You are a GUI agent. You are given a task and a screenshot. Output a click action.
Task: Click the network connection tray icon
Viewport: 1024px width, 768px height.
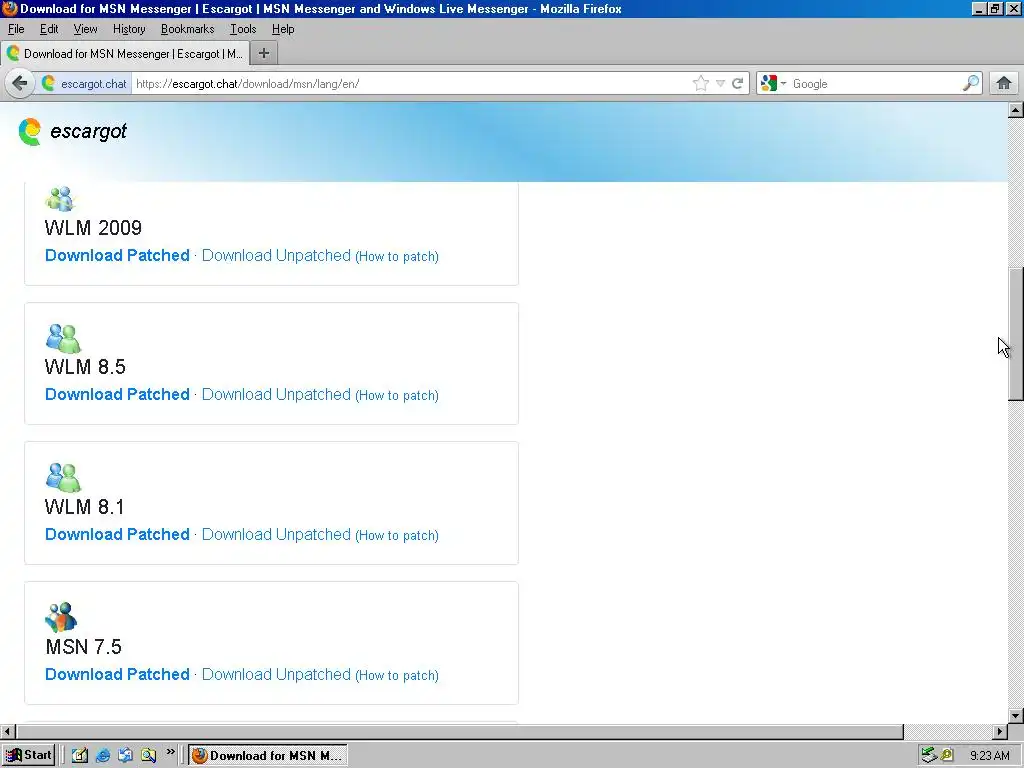tap(929, 755)
